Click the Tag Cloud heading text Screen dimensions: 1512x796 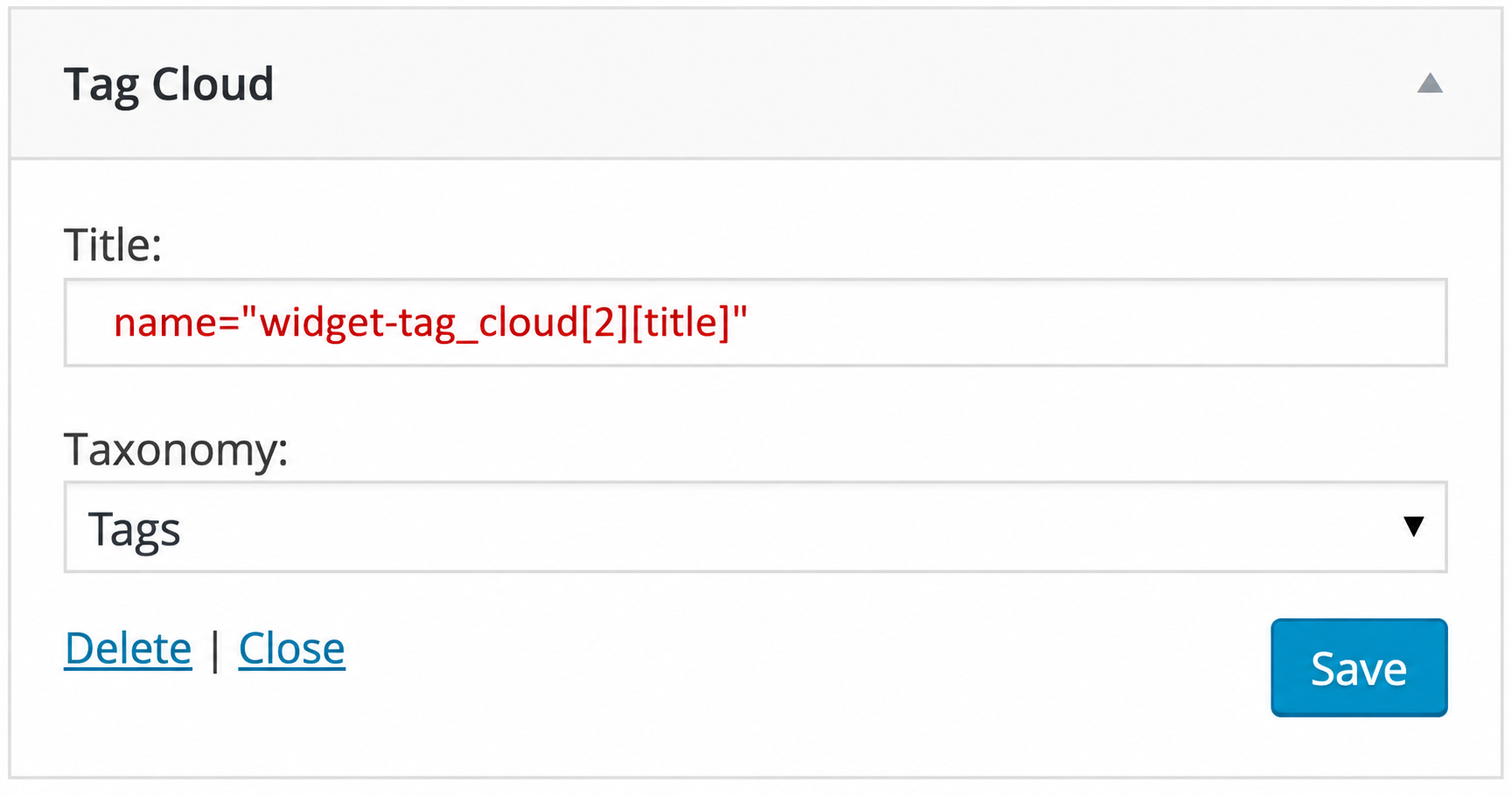point(169,85)
